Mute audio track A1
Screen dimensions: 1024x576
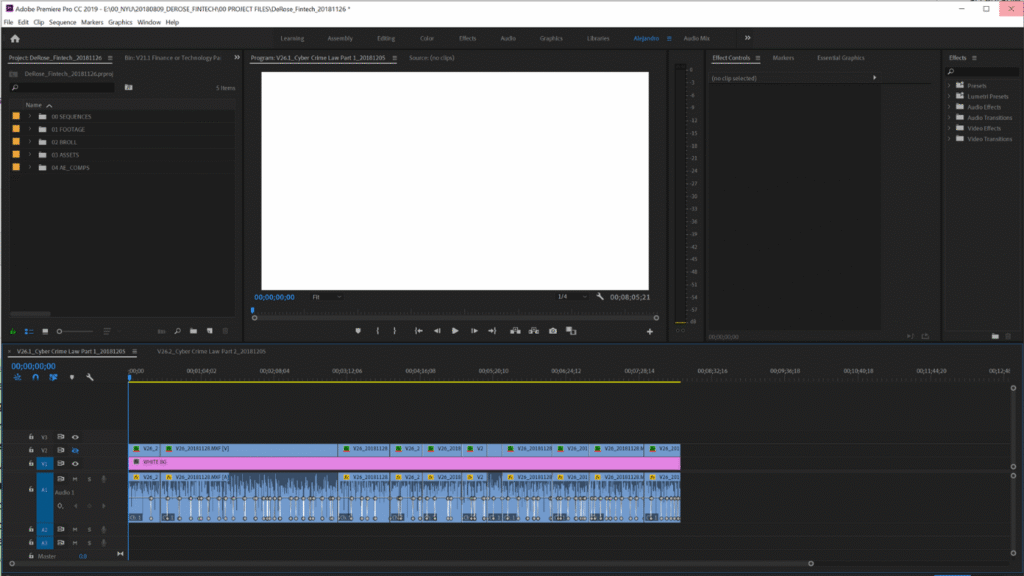[75, 479]
